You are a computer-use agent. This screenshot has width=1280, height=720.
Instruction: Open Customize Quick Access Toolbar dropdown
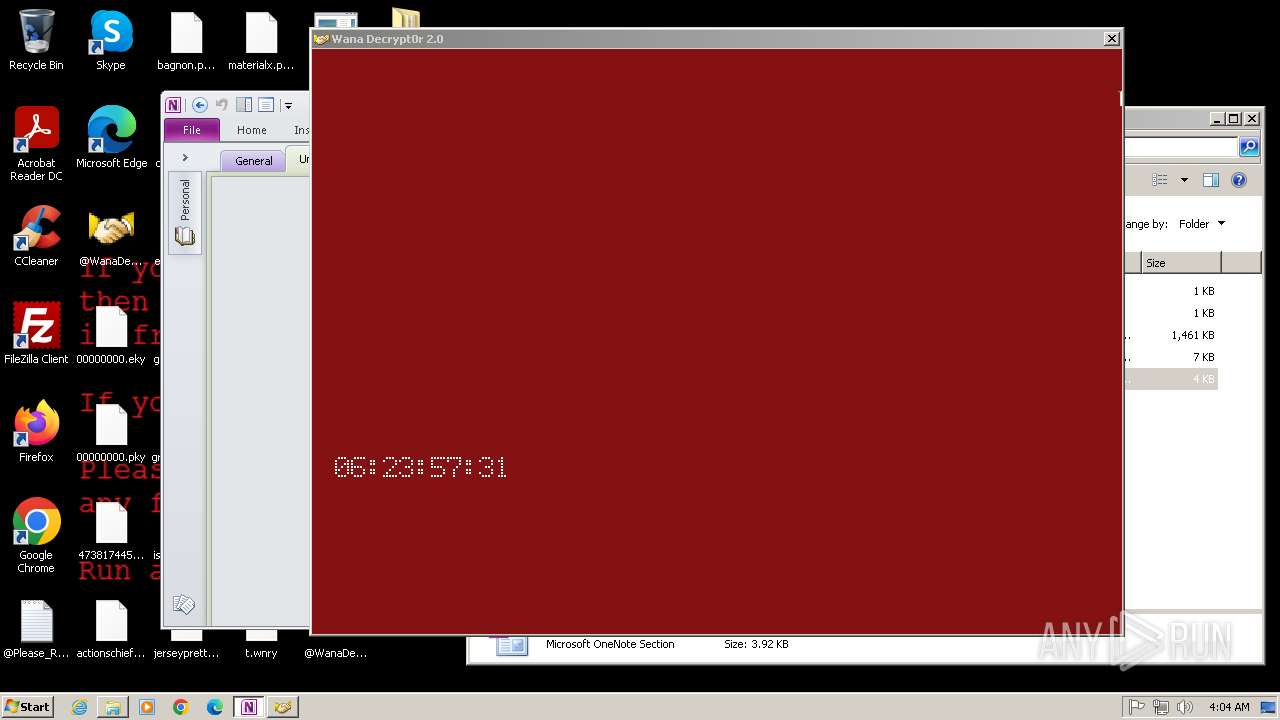(288, 105)
